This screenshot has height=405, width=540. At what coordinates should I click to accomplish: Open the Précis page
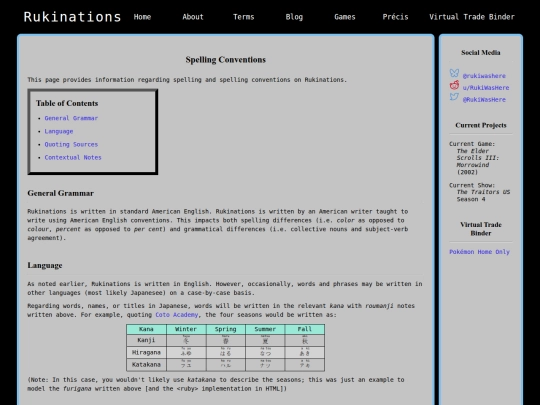(x=395, y=17)
